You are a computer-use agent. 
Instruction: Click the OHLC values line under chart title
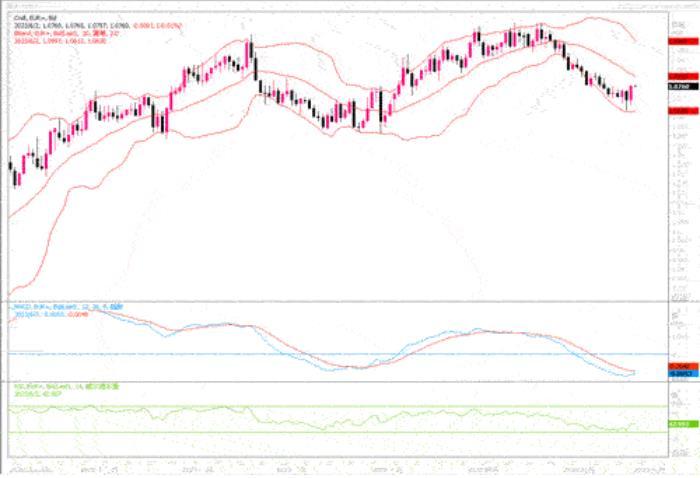pyautogui.click(x=98, y=26)
